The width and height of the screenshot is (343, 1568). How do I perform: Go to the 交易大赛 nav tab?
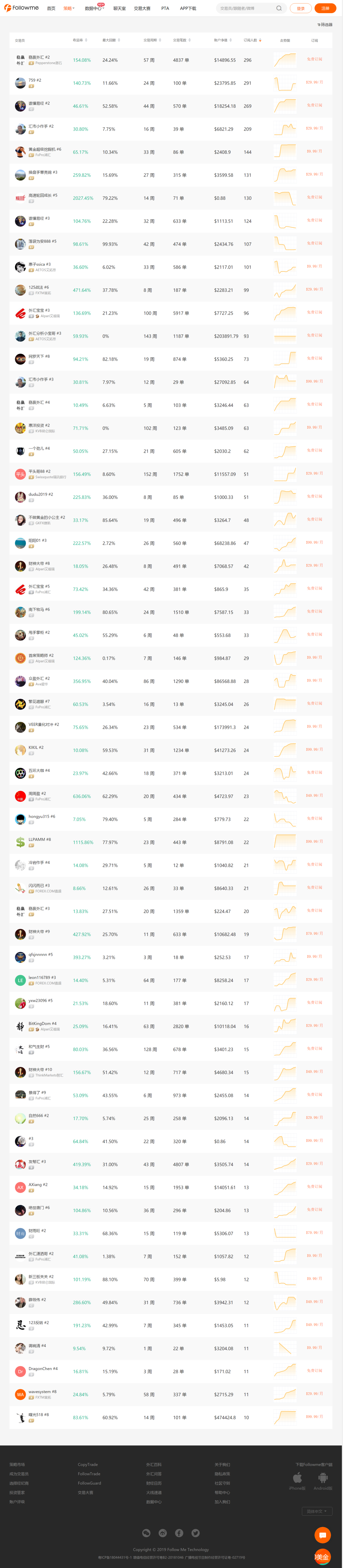pyautogui.click(x=142, y=9)
